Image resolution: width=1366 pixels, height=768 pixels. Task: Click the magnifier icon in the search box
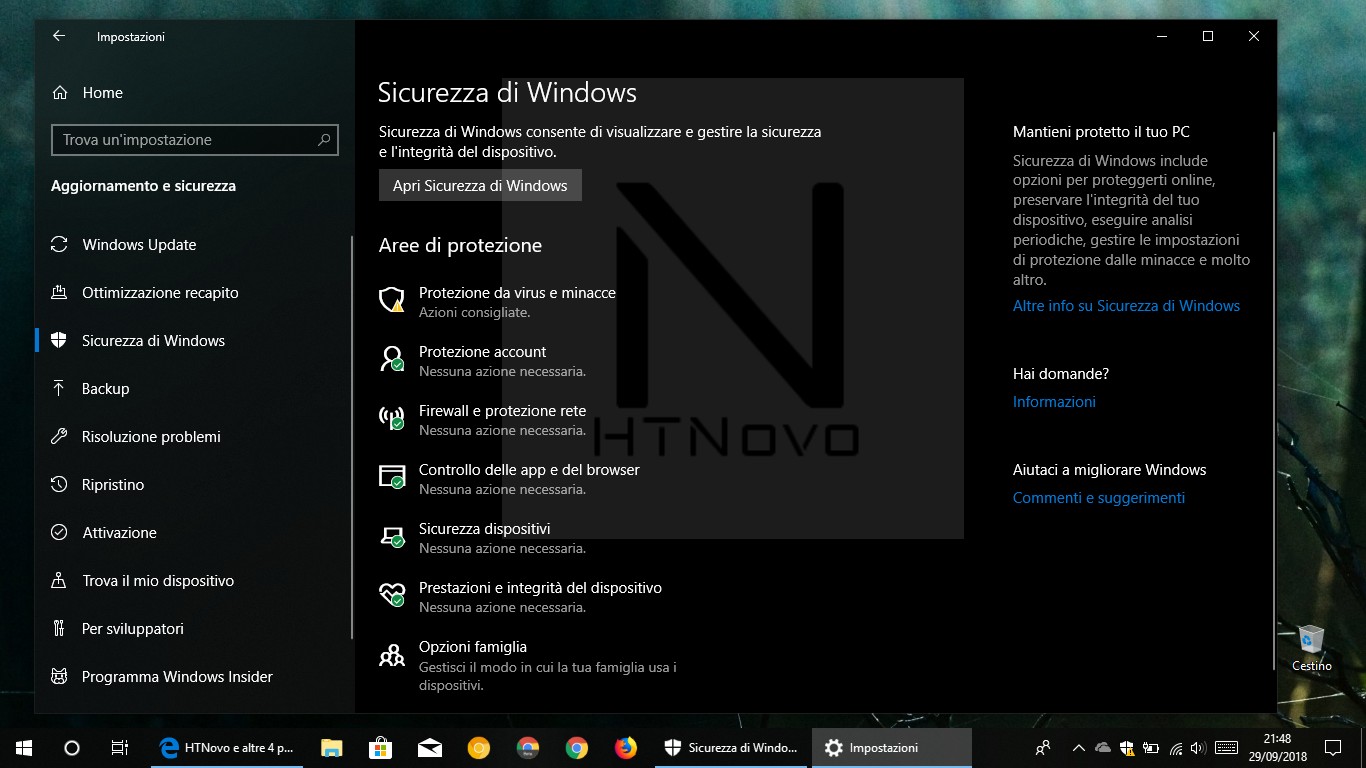tap(324, 140)
